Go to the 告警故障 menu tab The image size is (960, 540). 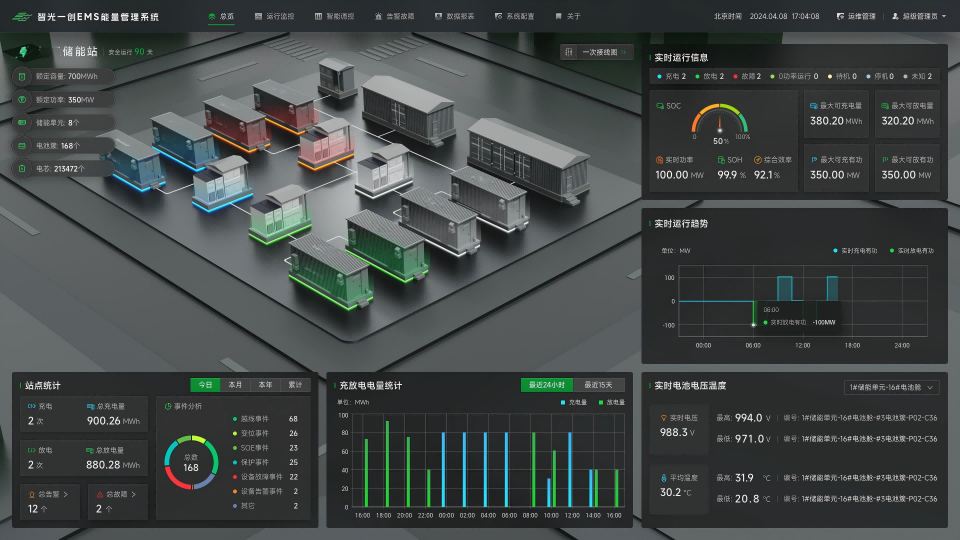pyautogui.click(x=393, y=17)
